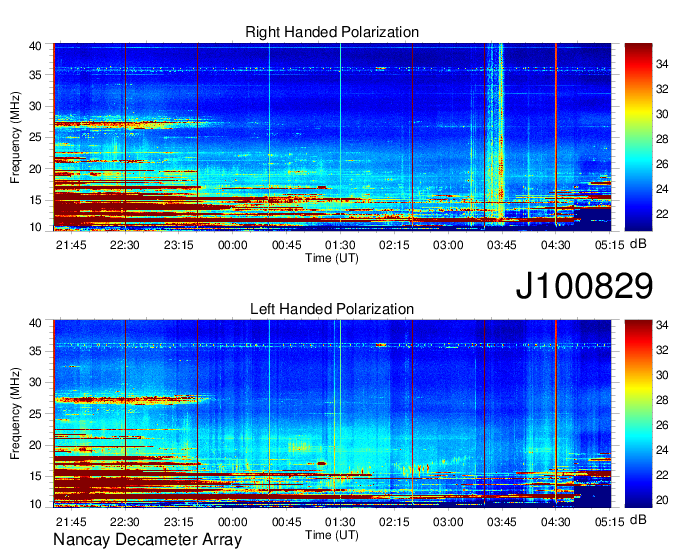Click the 02:15 tick under Left Handed plot
This screenshot has width=680, height=552.
(x=394, y=522)
